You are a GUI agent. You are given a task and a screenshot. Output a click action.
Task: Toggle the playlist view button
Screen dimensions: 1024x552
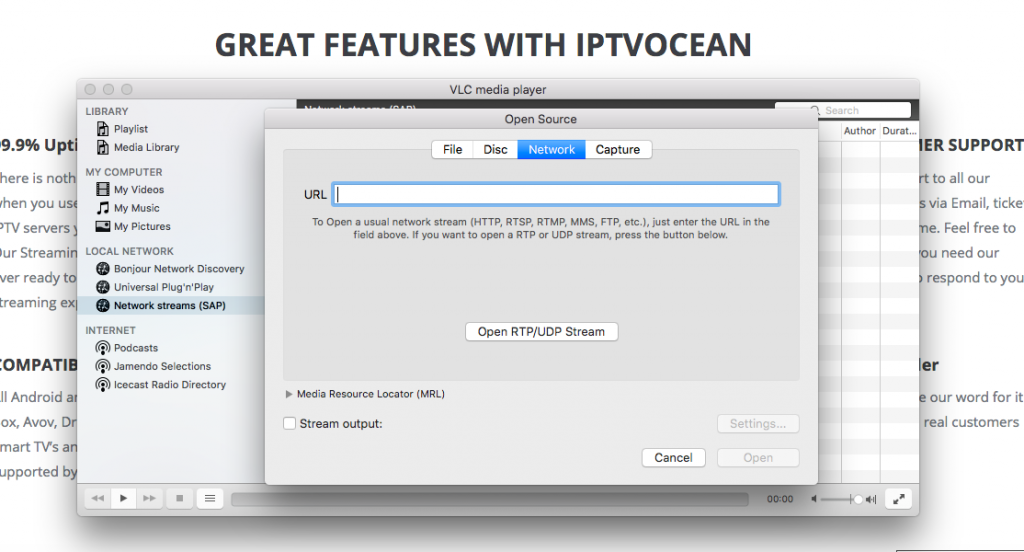(210, 498)
